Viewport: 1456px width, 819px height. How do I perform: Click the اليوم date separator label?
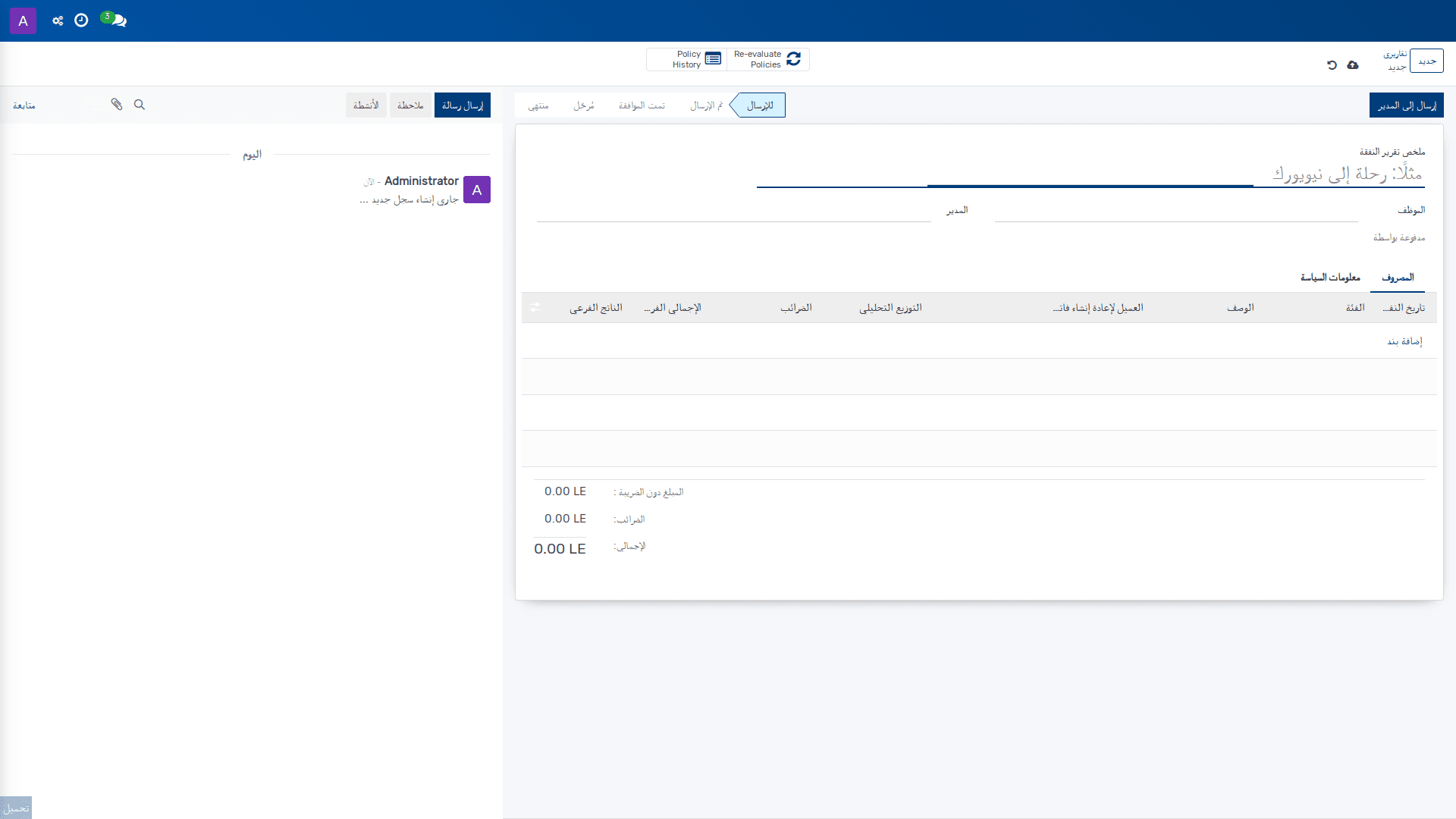pyautogui.click(x=252, y=155)
